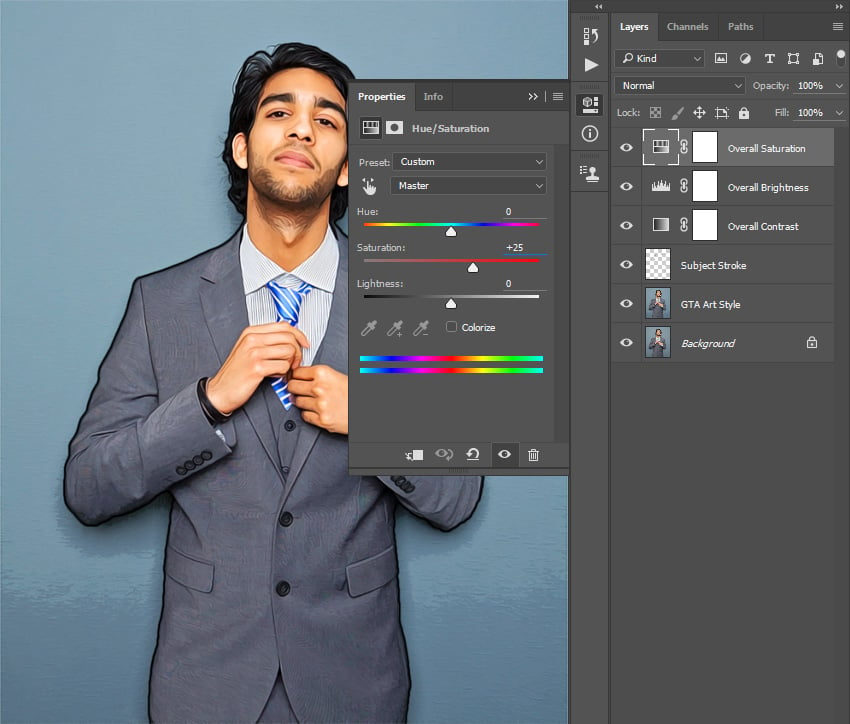
Task: Open the Preset Custom dropdown
Action: coord(469,161)
